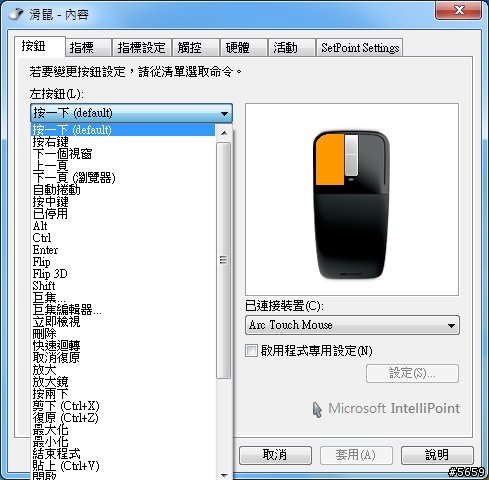Click the IntelliPoint pointer logo icon
489x480 pixels.
point(317,409)
